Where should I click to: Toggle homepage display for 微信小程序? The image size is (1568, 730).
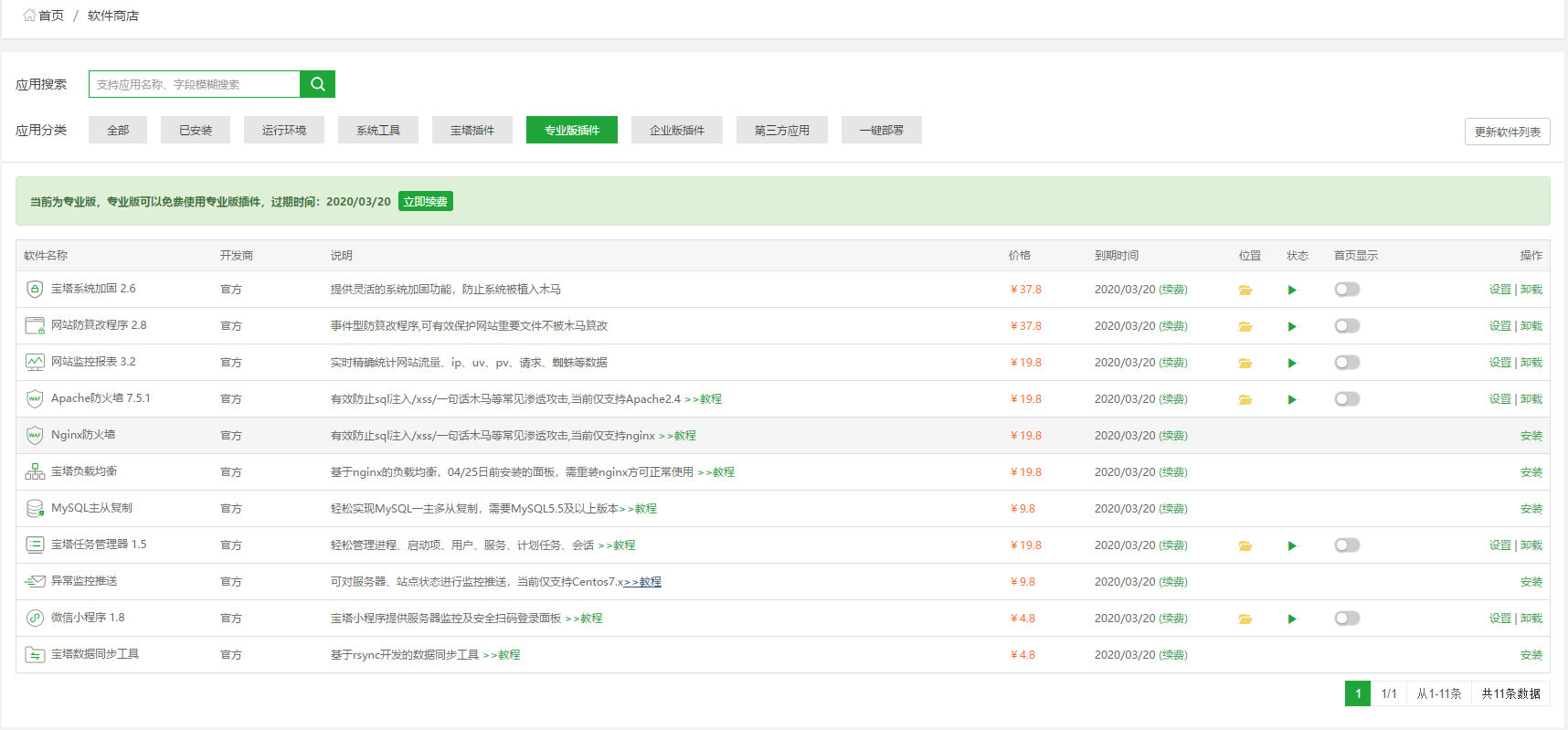(1347, 619)
